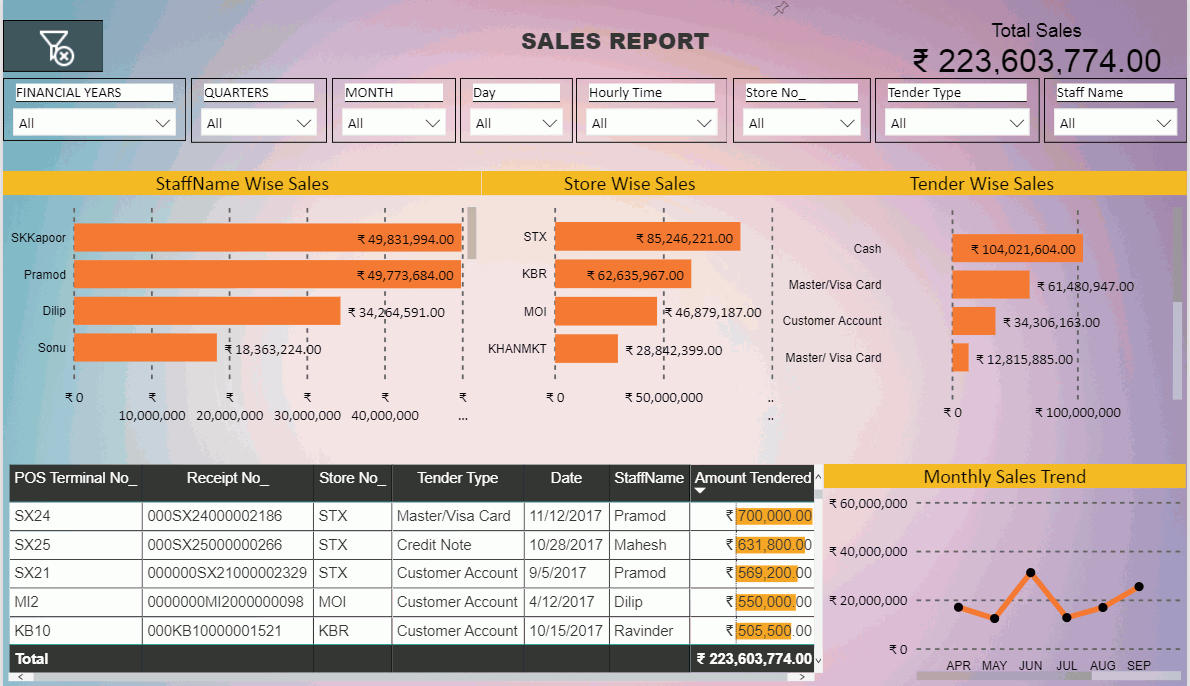Open the Hourly Time dropdown
The height and width of the screenshot is (686, 1190).
650,123
